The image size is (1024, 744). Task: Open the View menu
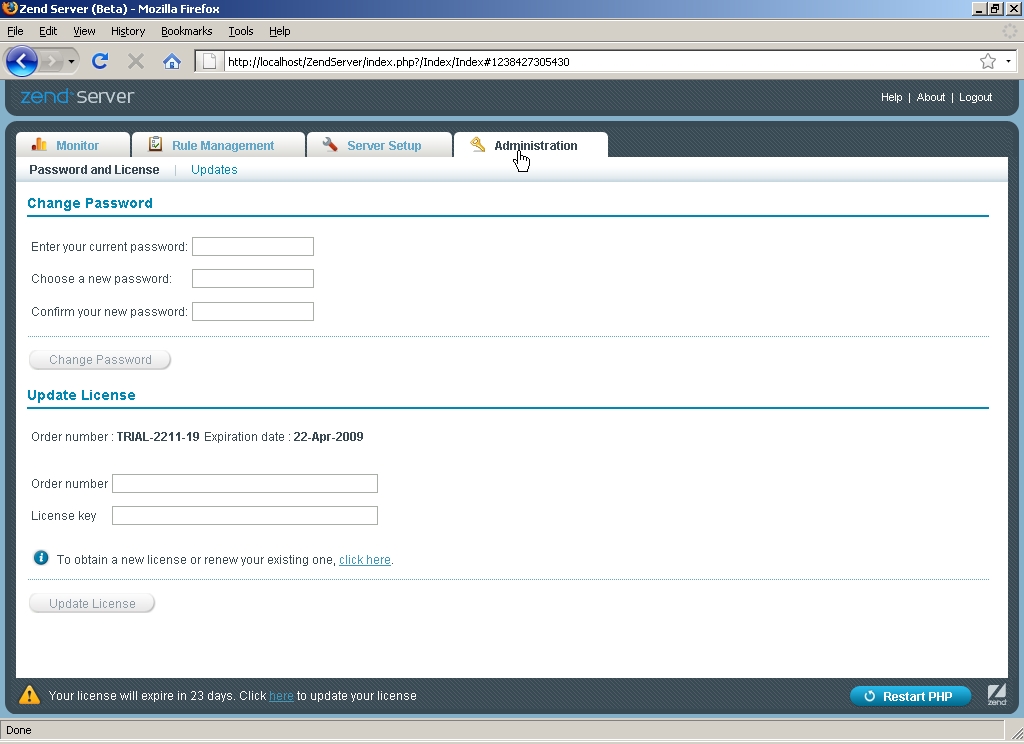pyautogui.click(x=84, y=31)
